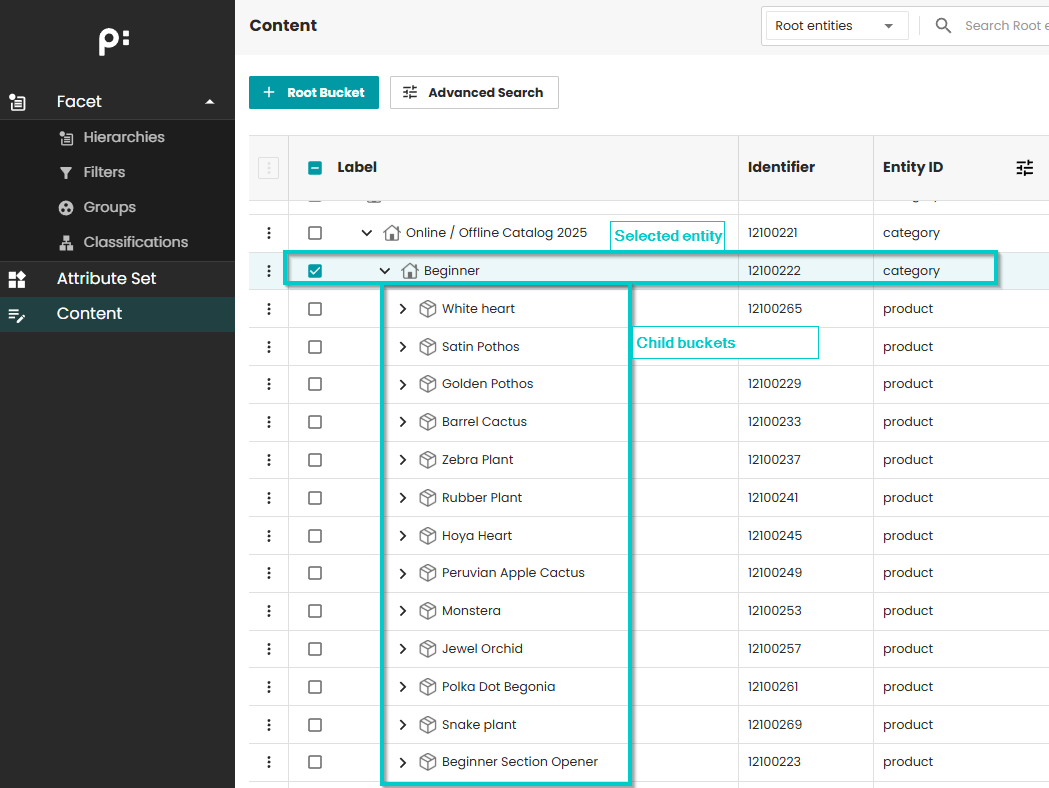Open the three-dot menu for Hoya Heart row
This screenshot has height=788, width=1049.
269,536
